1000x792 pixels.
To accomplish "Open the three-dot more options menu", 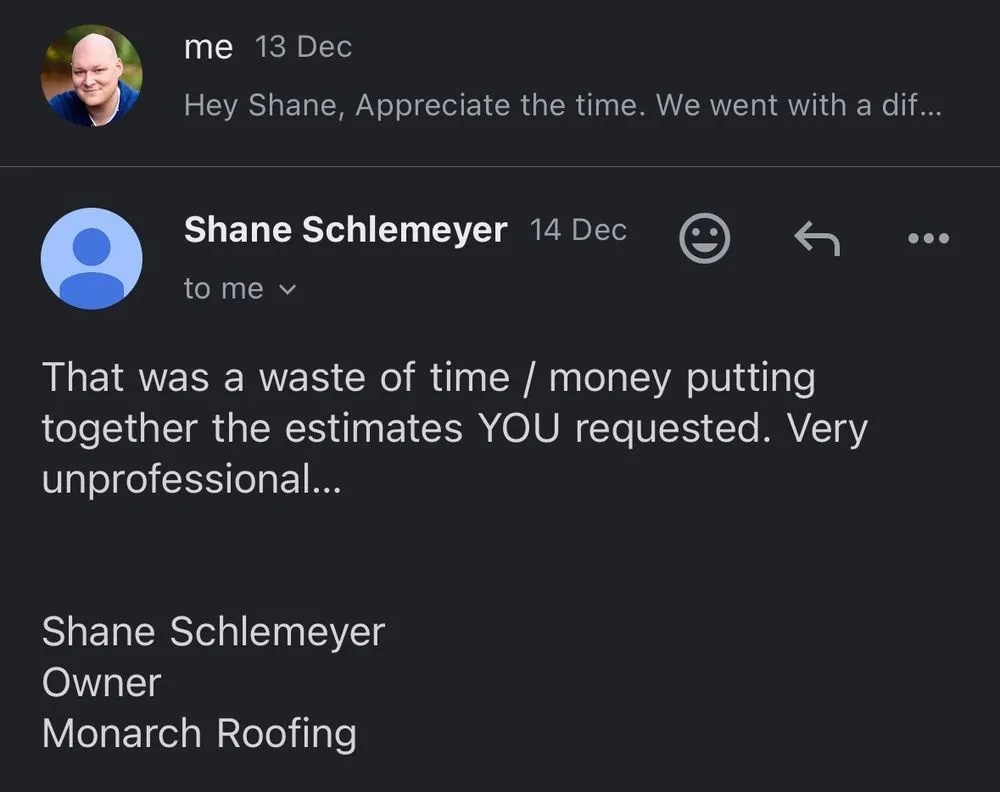I will tap(928, 237).
